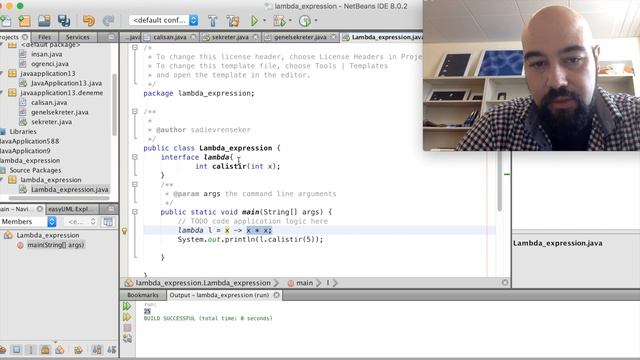The height and width of the screenshot is (360, 640).
Task: Click breadcrumb lambda_expression.Lambda_expression
Action: (x=203, y=283)
